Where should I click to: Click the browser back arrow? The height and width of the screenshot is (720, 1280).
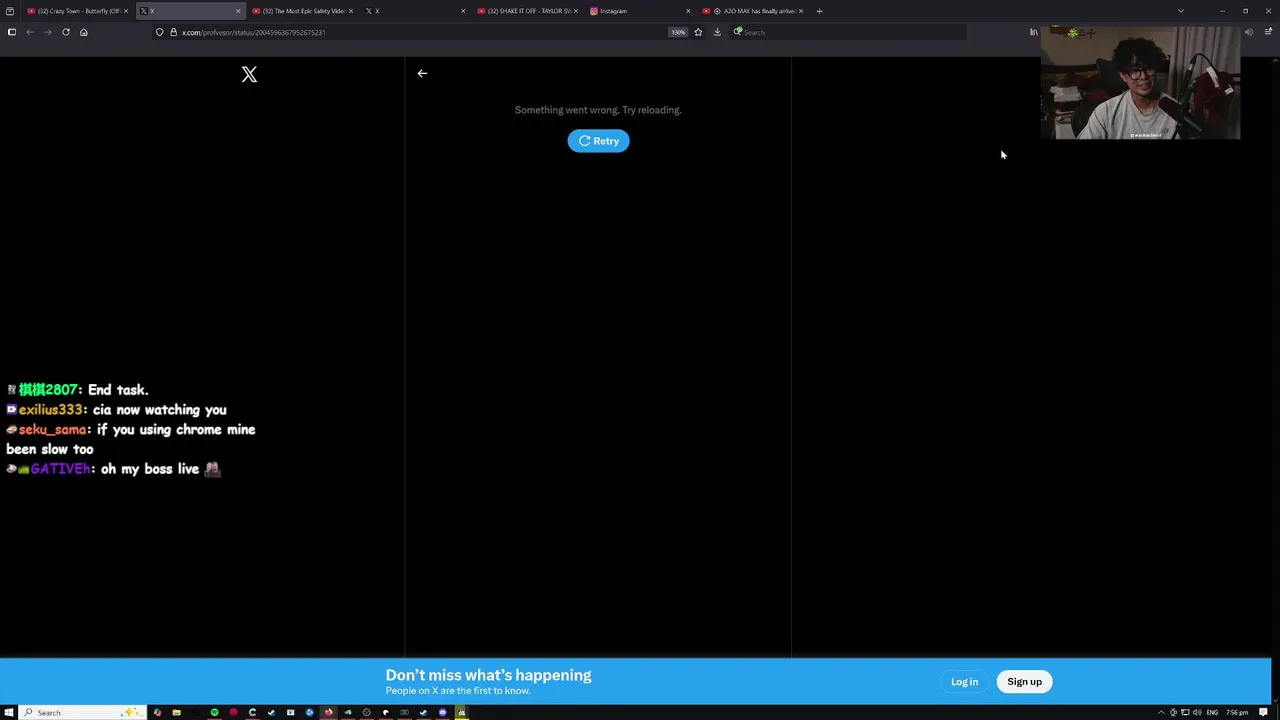pos(30,32)
